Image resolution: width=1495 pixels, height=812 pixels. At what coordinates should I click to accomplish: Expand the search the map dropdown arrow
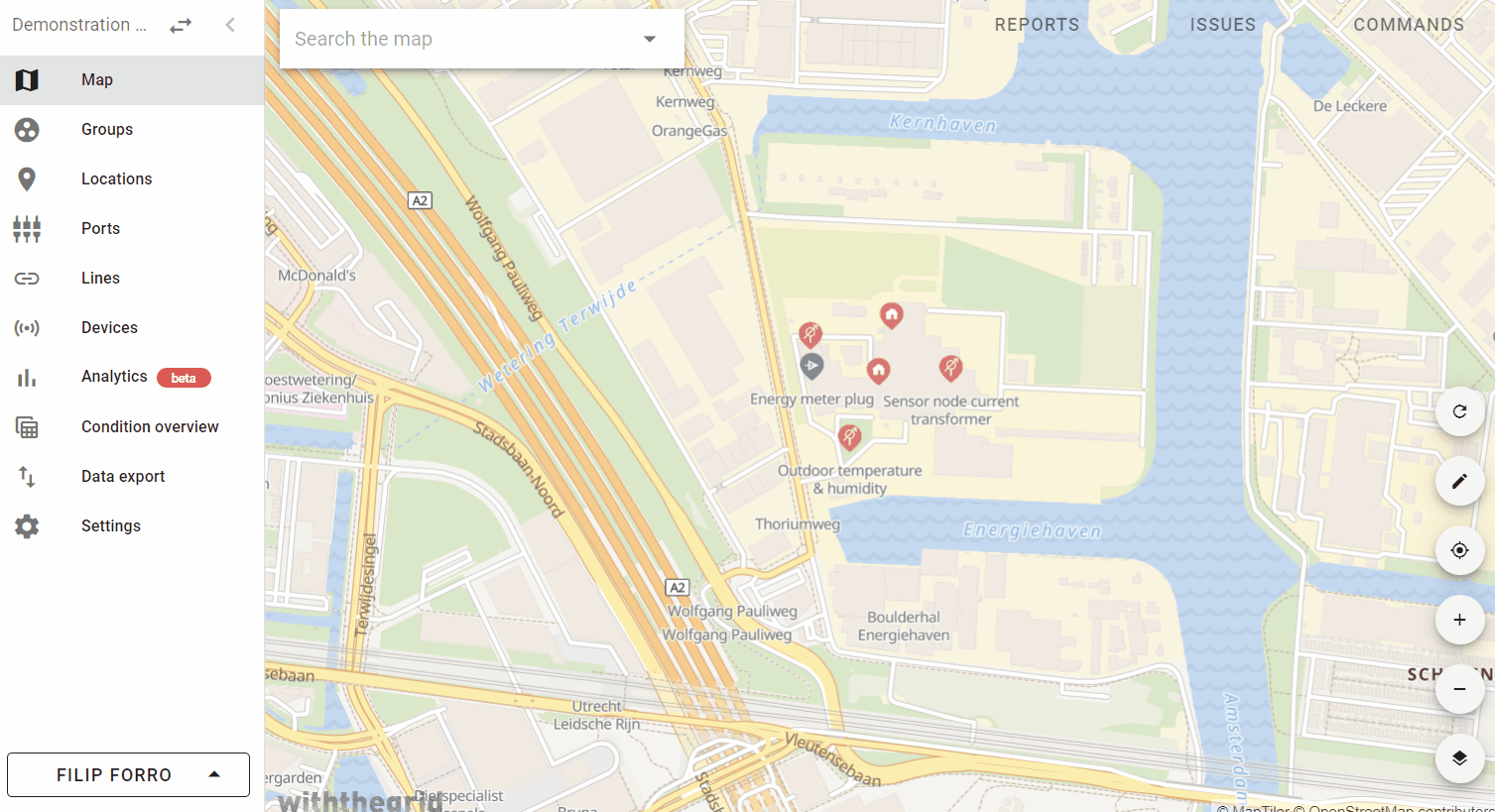pos(650,39)
